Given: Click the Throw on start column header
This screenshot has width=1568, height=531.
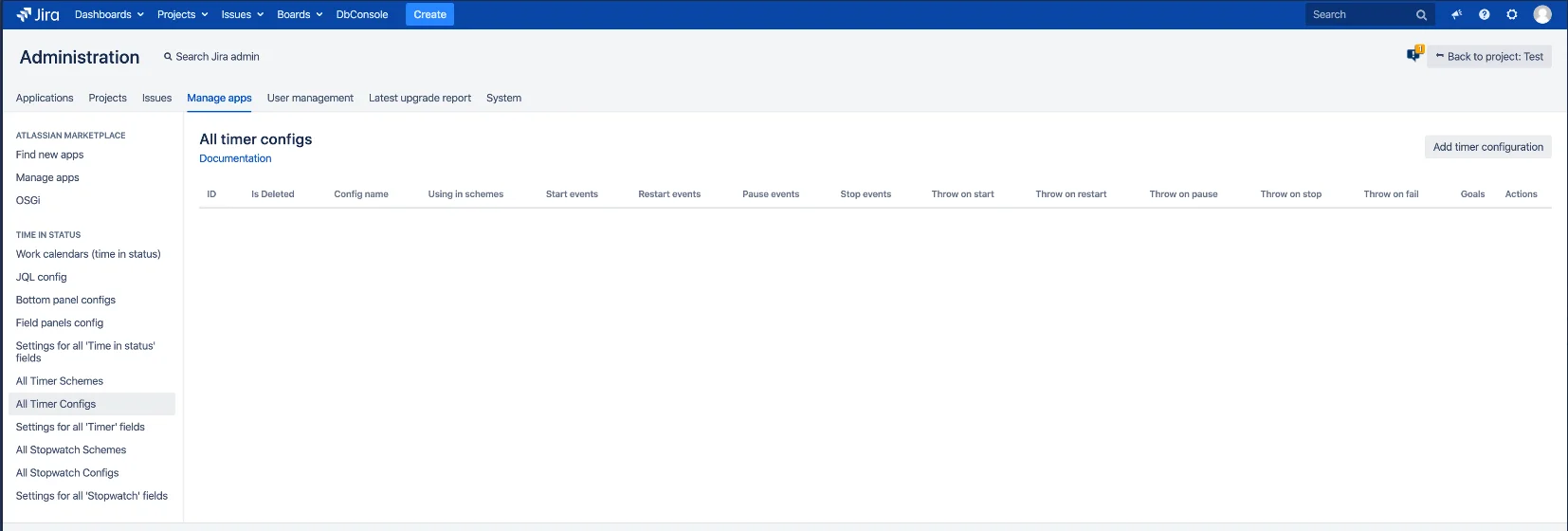Looking at the screenshot, I should coord(962,194).
